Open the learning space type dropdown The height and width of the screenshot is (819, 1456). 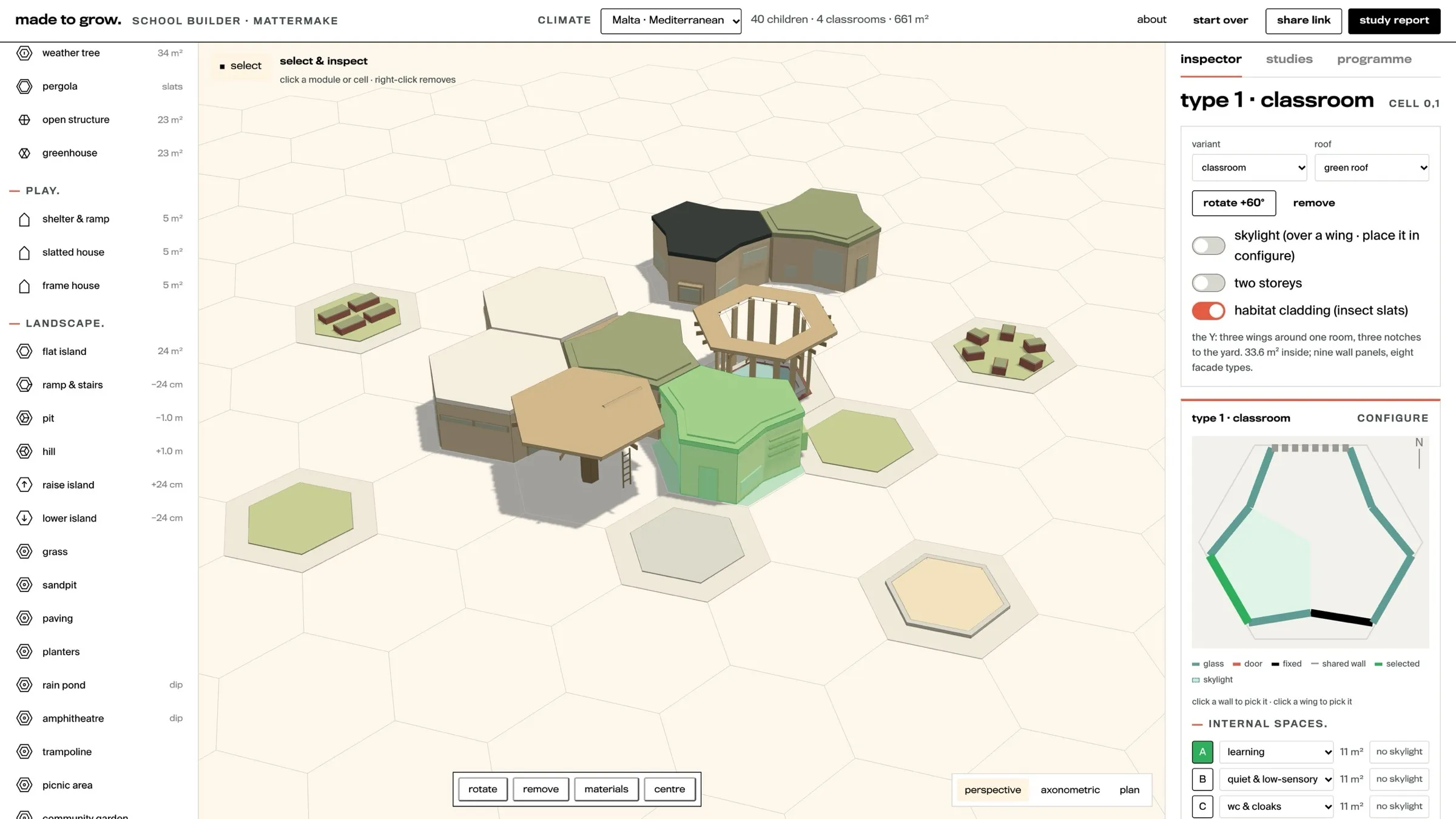click(x=1276, y=752)
